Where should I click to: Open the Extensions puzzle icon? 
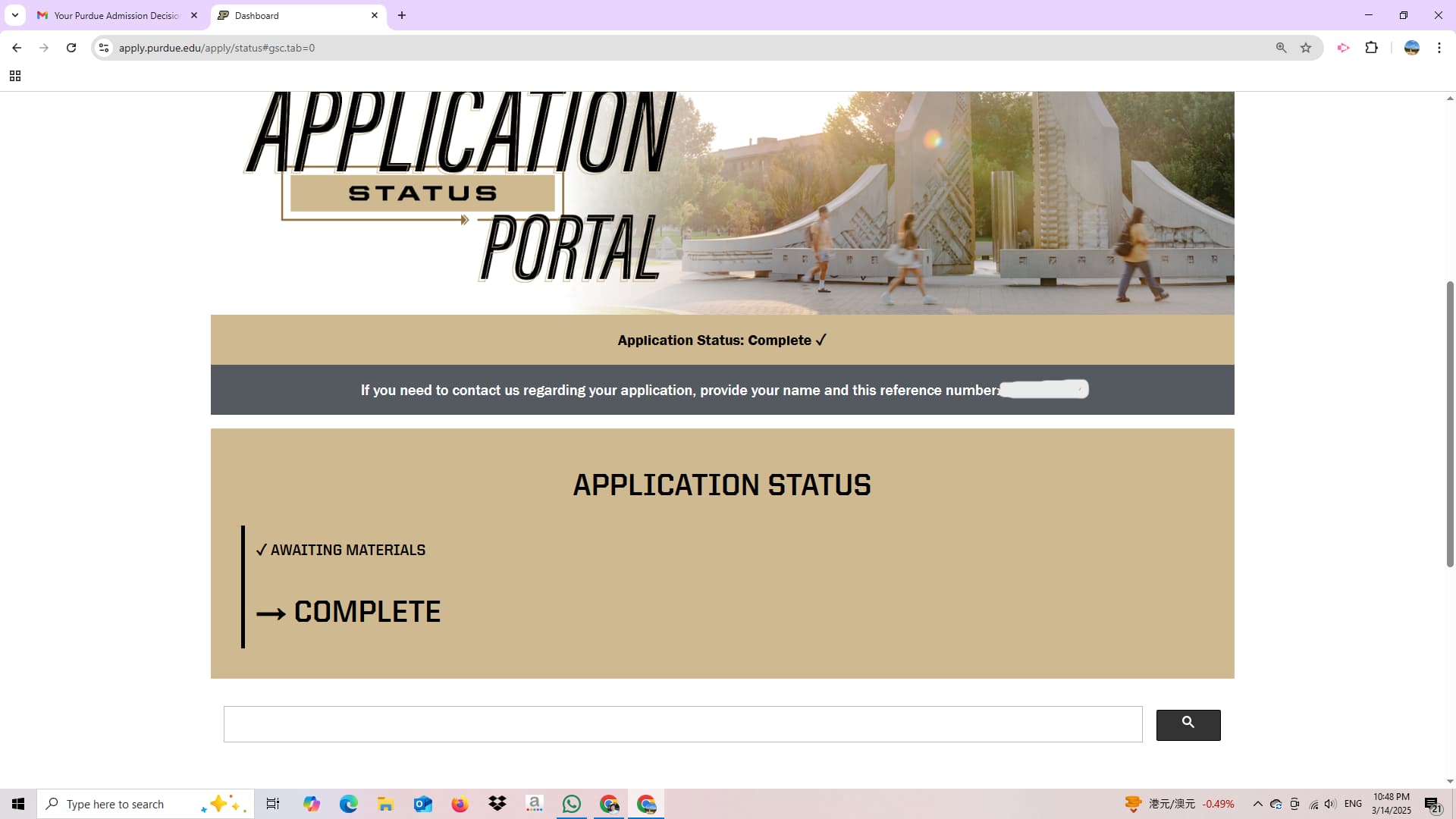[x=1371, y=48]
